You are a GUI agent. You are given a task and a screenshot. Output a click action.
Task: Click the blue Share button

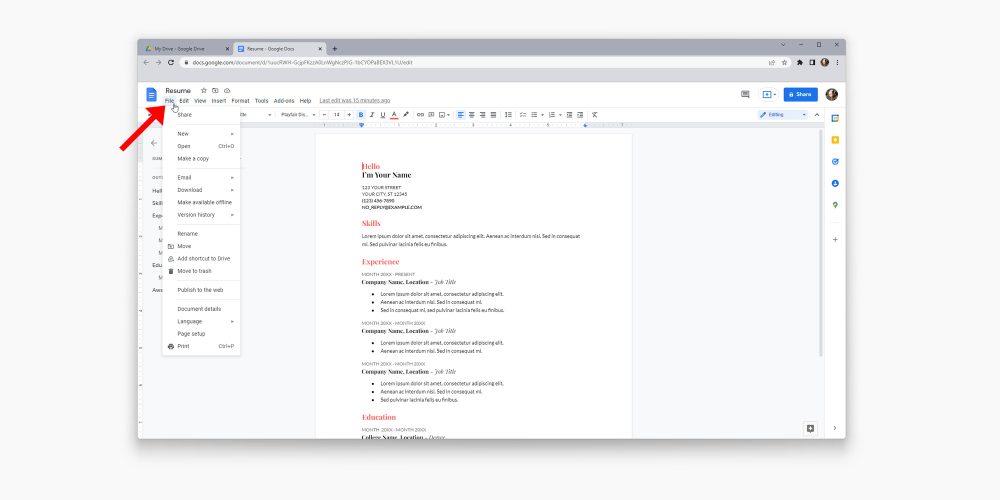(x=800, y=95)
